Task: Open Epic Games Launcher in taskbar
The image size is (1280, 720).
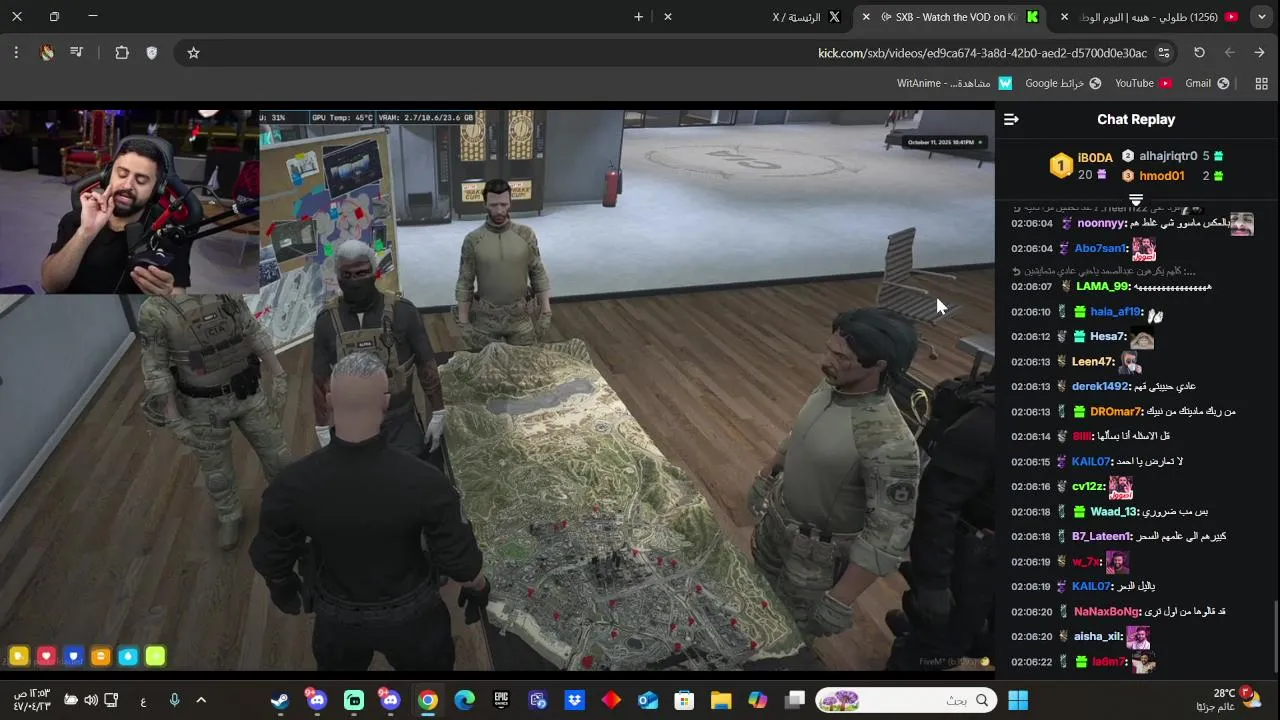Action: pyautogui.click(x=501, y=700)
